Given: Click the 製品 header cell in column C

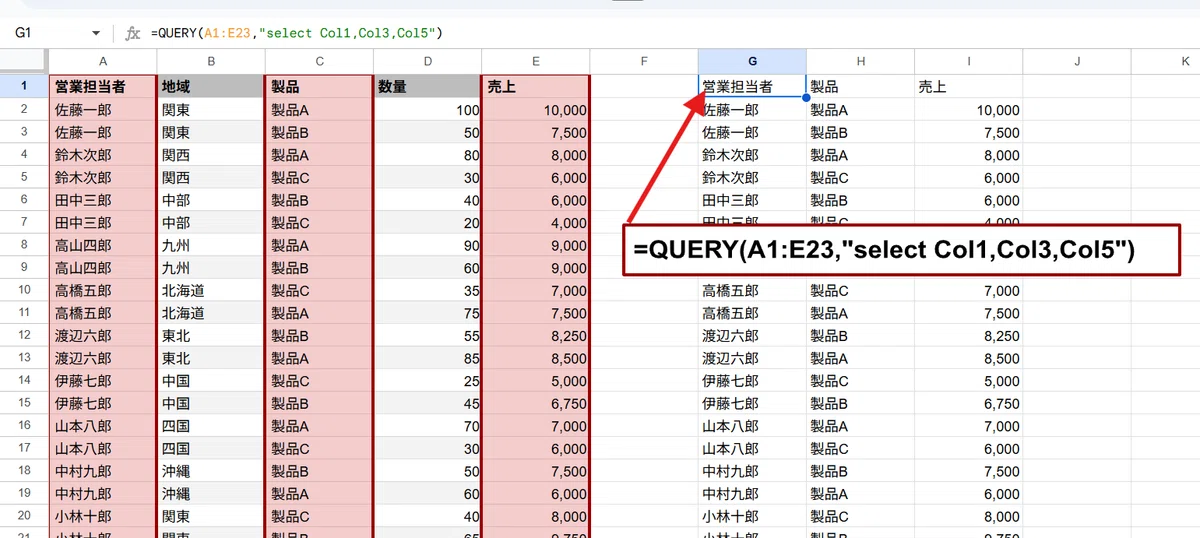Looking at the screenshot, I should click(x=319, y=87).
